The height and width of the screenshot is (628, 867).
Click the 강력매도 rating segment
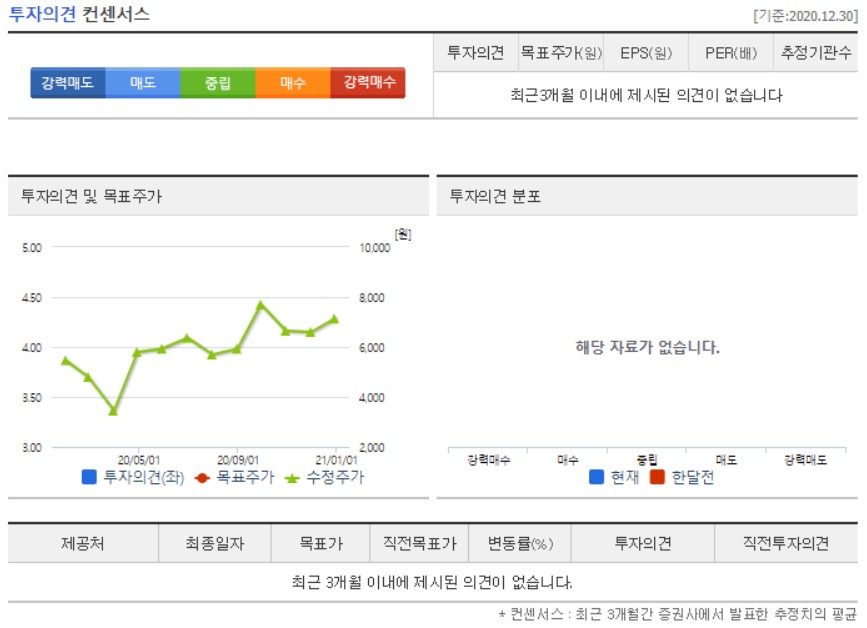pyautogui.click(x=67, y=83)
